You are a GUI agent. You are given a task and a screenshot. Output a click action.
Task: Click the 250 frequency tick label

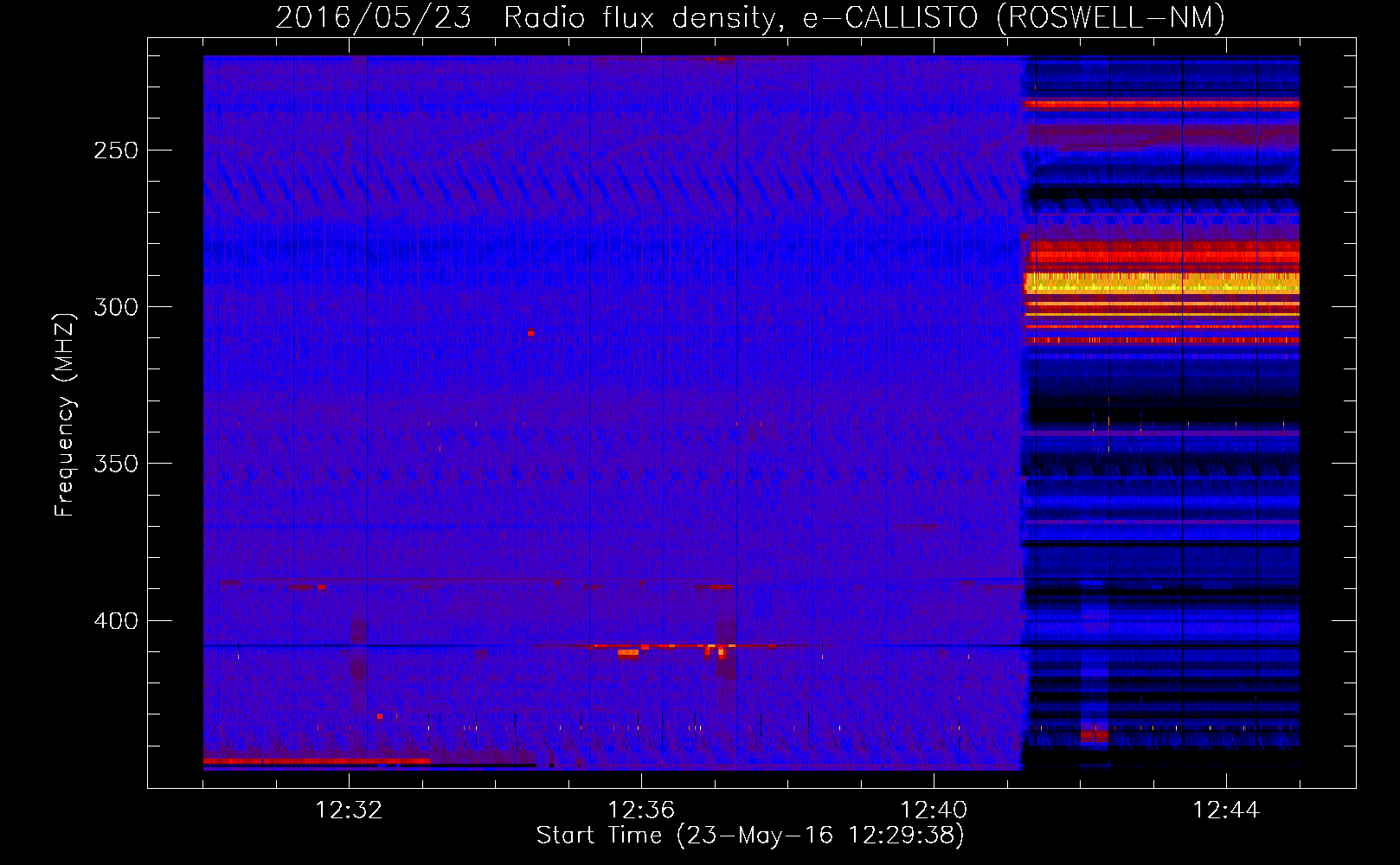116,151
